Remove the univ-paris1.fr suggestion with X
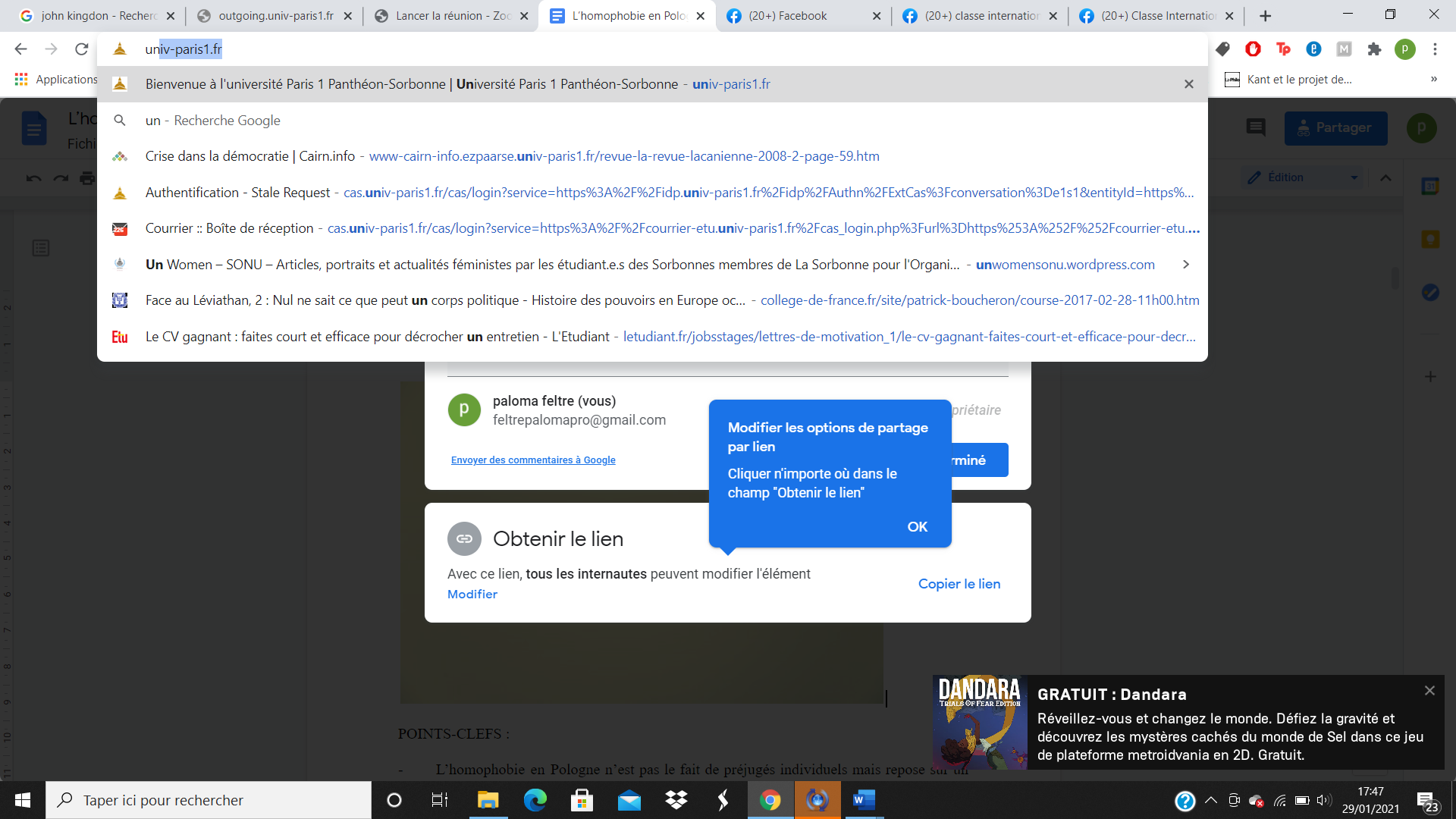This screenshot has width=1456, height=819. pyautogui.click(x=1188, y=84)
